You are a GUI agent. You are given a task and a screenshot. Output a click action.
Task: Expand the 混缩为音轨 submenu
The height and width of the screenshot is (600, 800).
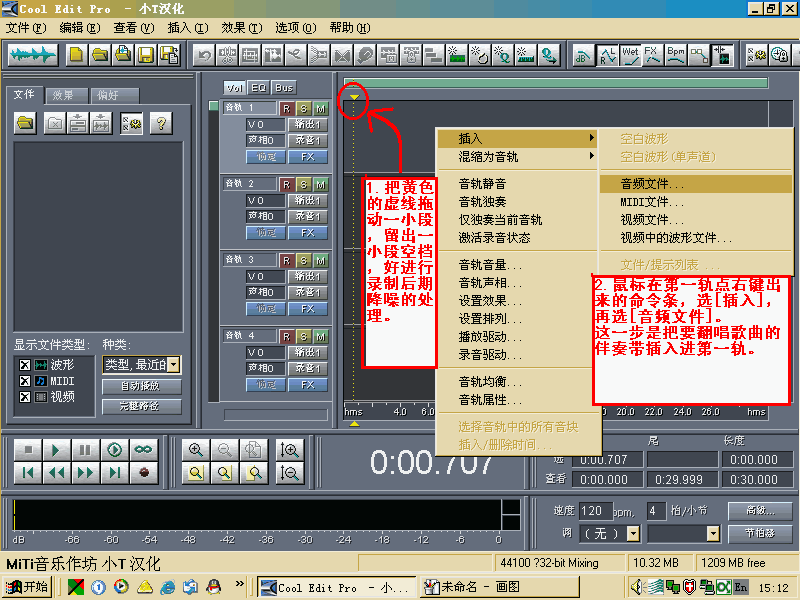[517, 157]
